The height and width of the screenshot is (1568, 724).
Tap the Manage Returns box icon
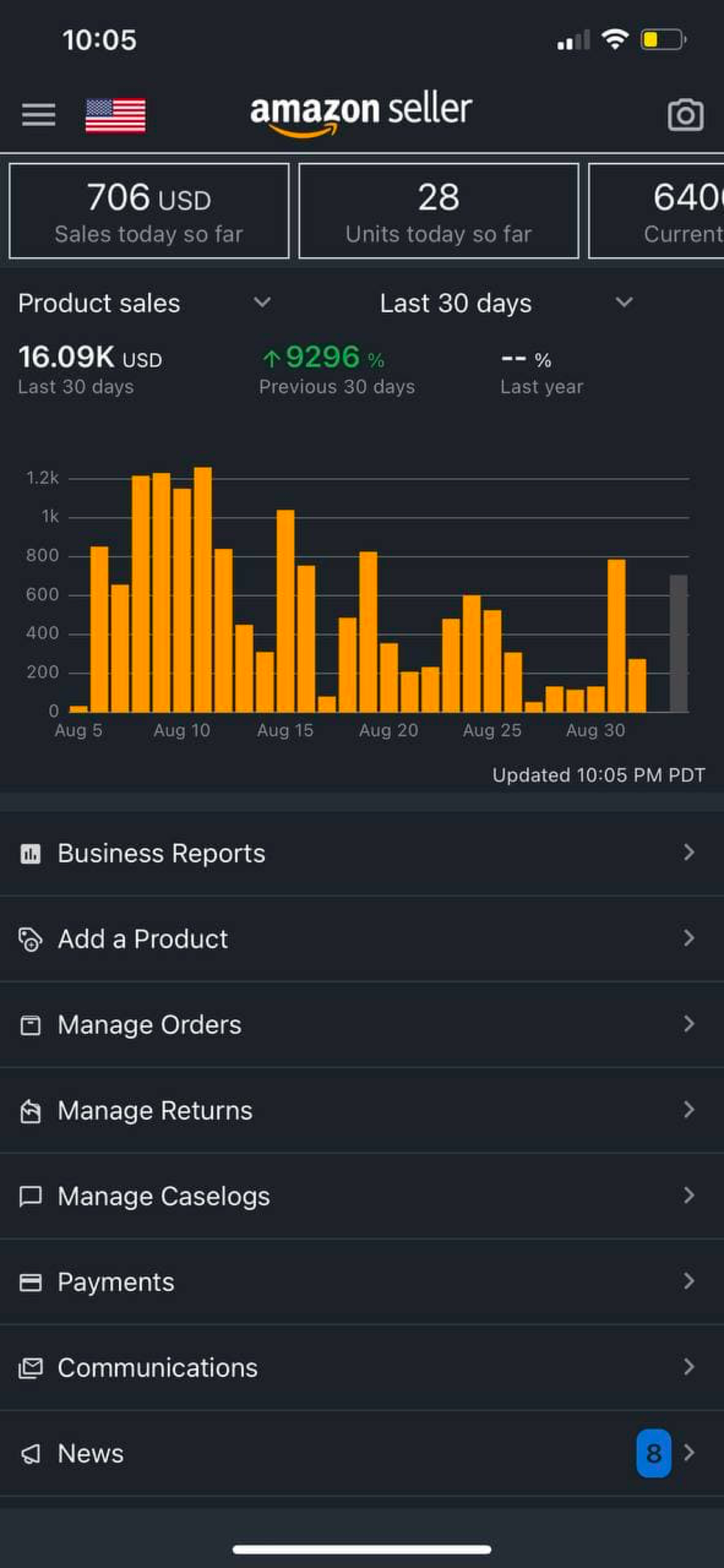(30, 1111)
